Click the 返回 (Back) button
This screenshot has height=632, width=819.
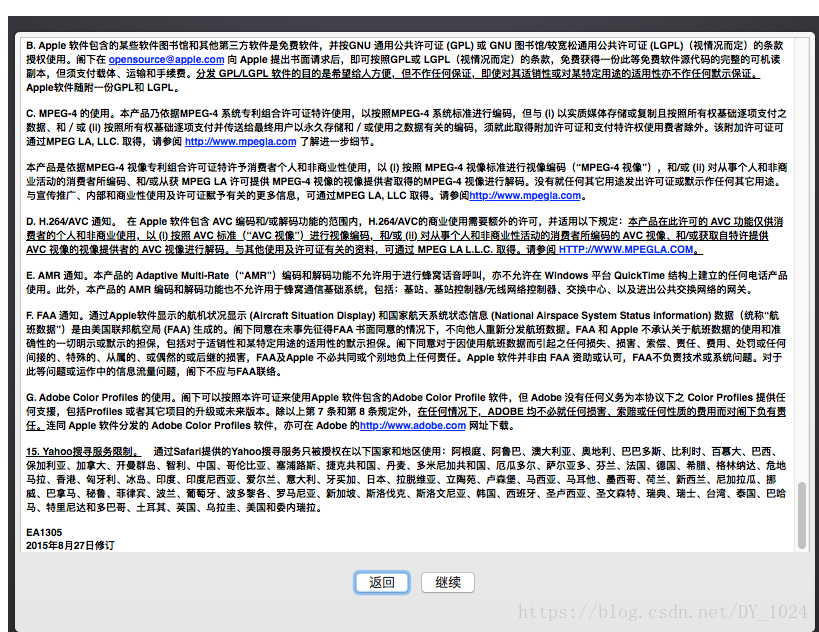pos(382,582)
